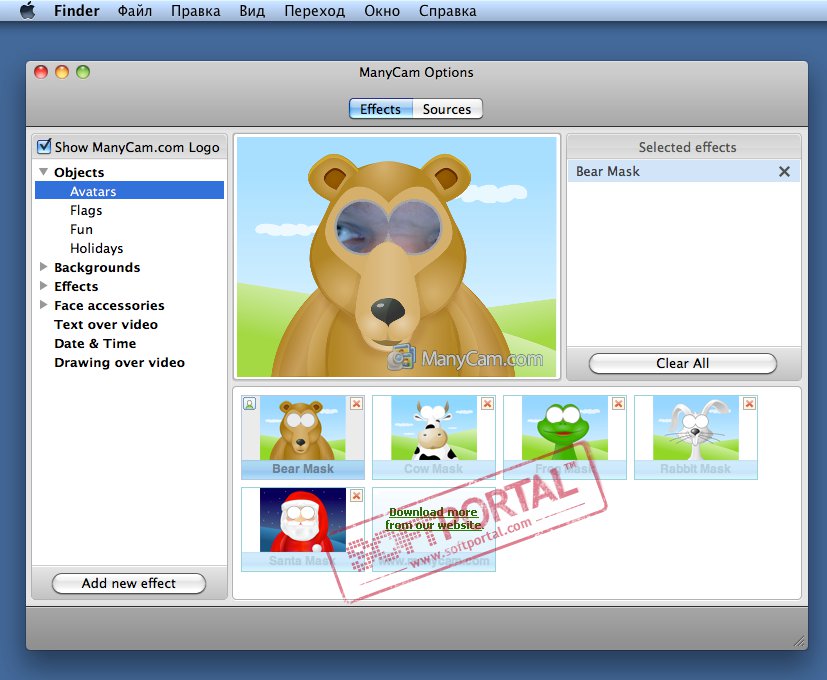Expand the Backgrounds category
Image resolution: width=827 pixels, height=680 pixels.
pyautogui.click(x=44, y=267)
